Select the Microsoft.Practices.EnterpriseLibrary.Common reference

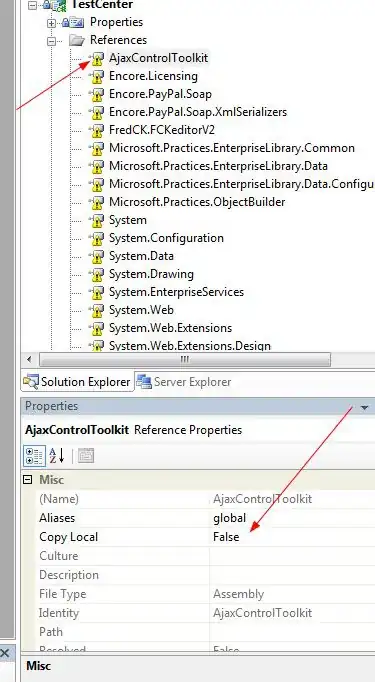point(232,148)
